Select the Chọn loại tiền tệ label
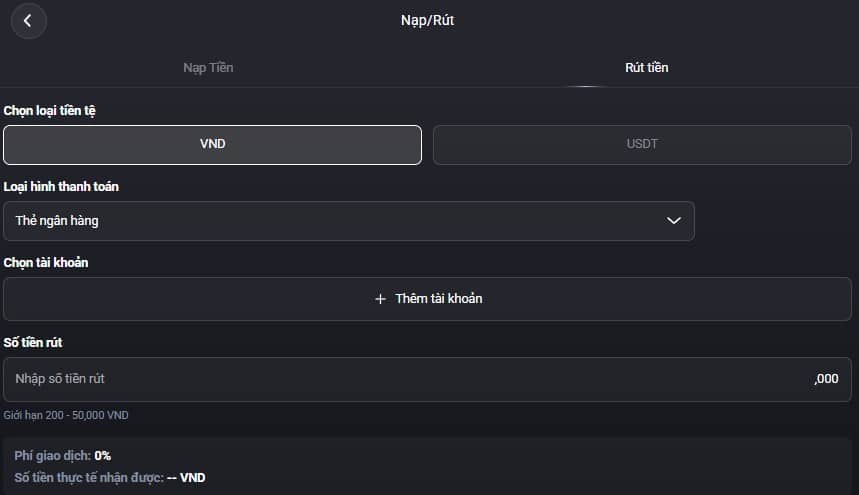Image resolution: width=859 pixels, height=495 pixels. coord(49,111)
